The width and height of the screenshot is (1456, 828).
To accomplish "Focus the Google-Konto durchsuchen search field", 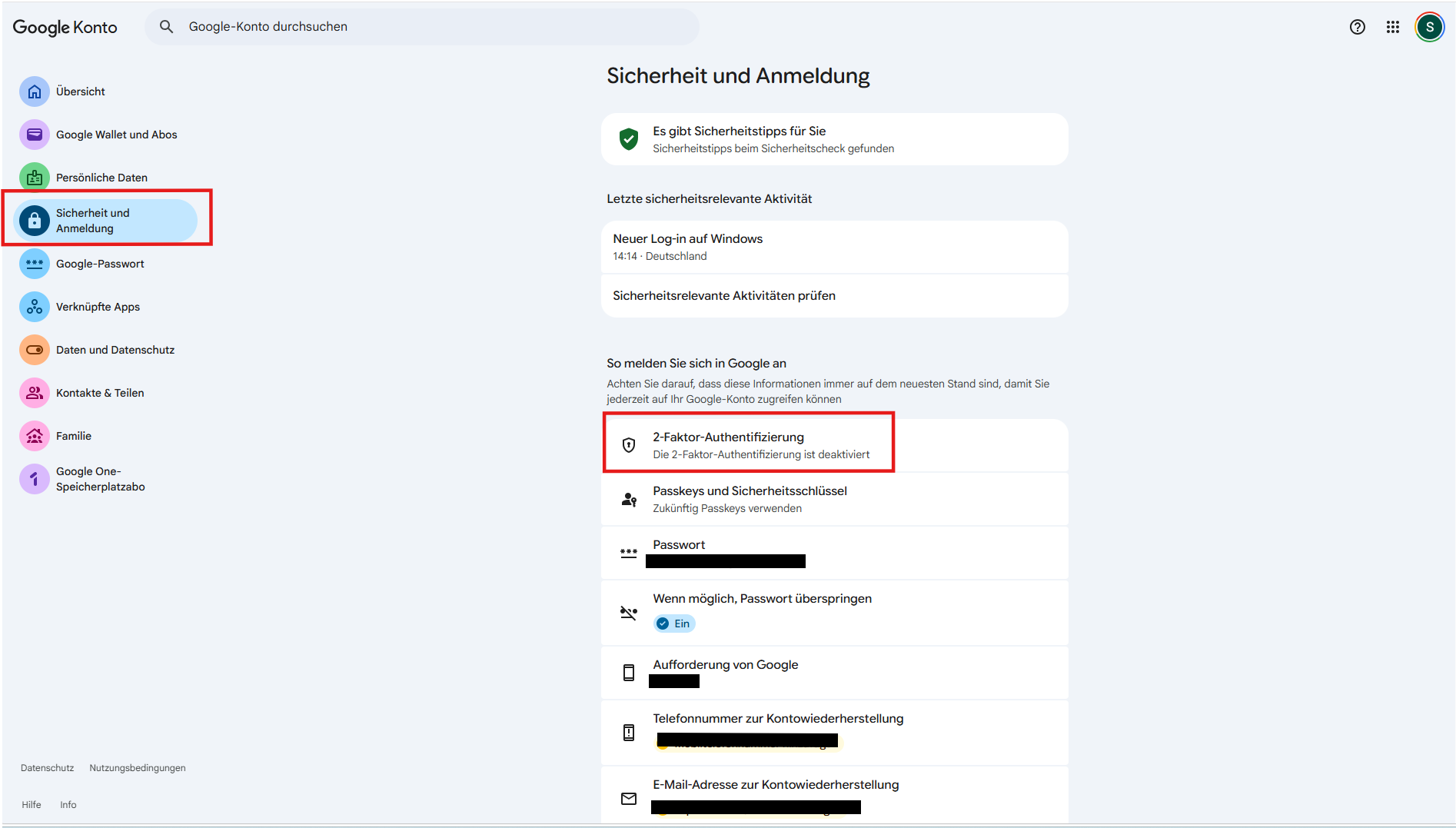I will pyautogui.click(x=422, y=27).
